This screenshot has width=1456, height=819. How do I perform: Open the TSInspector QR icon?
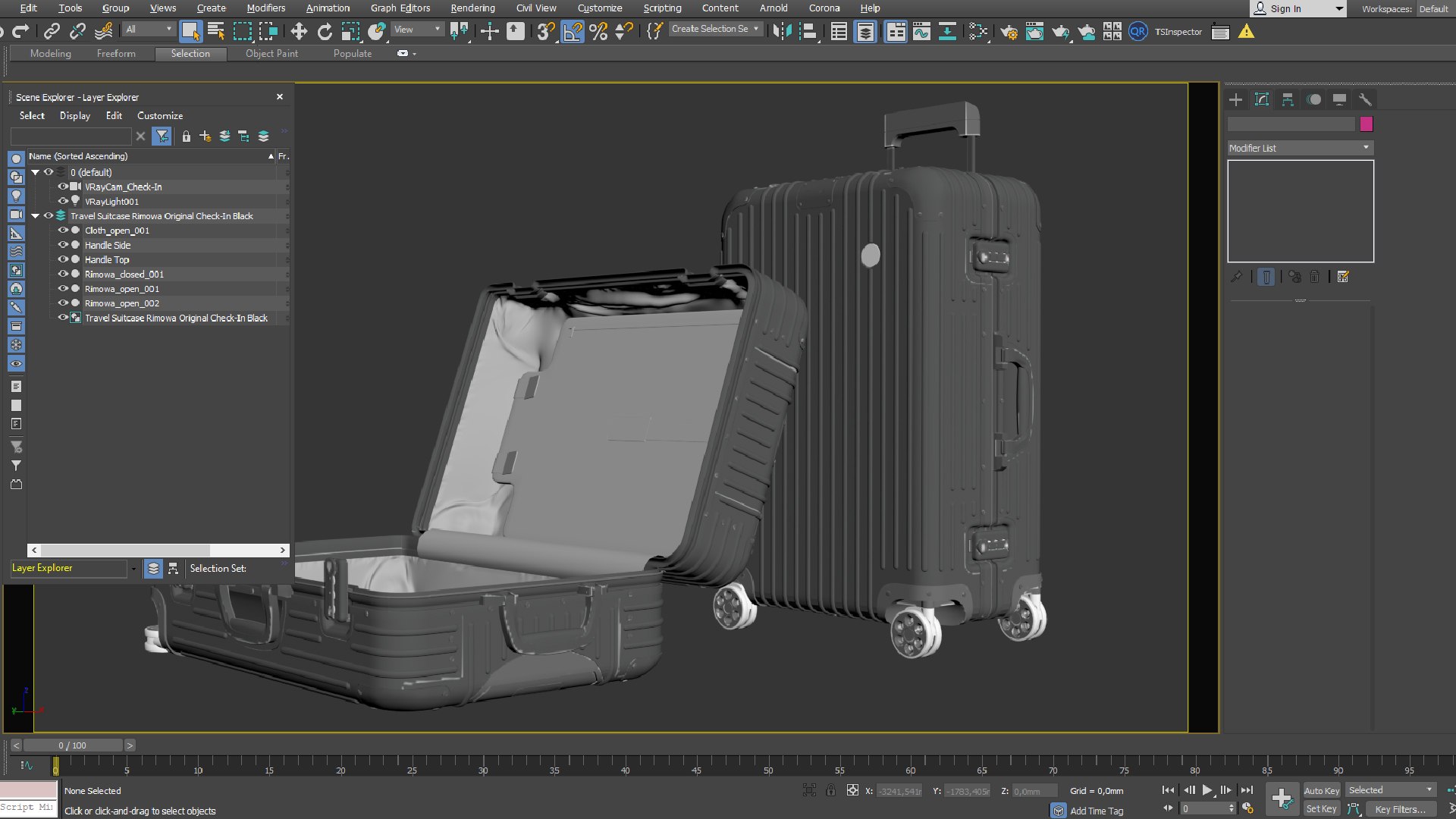coord(1137,31)
